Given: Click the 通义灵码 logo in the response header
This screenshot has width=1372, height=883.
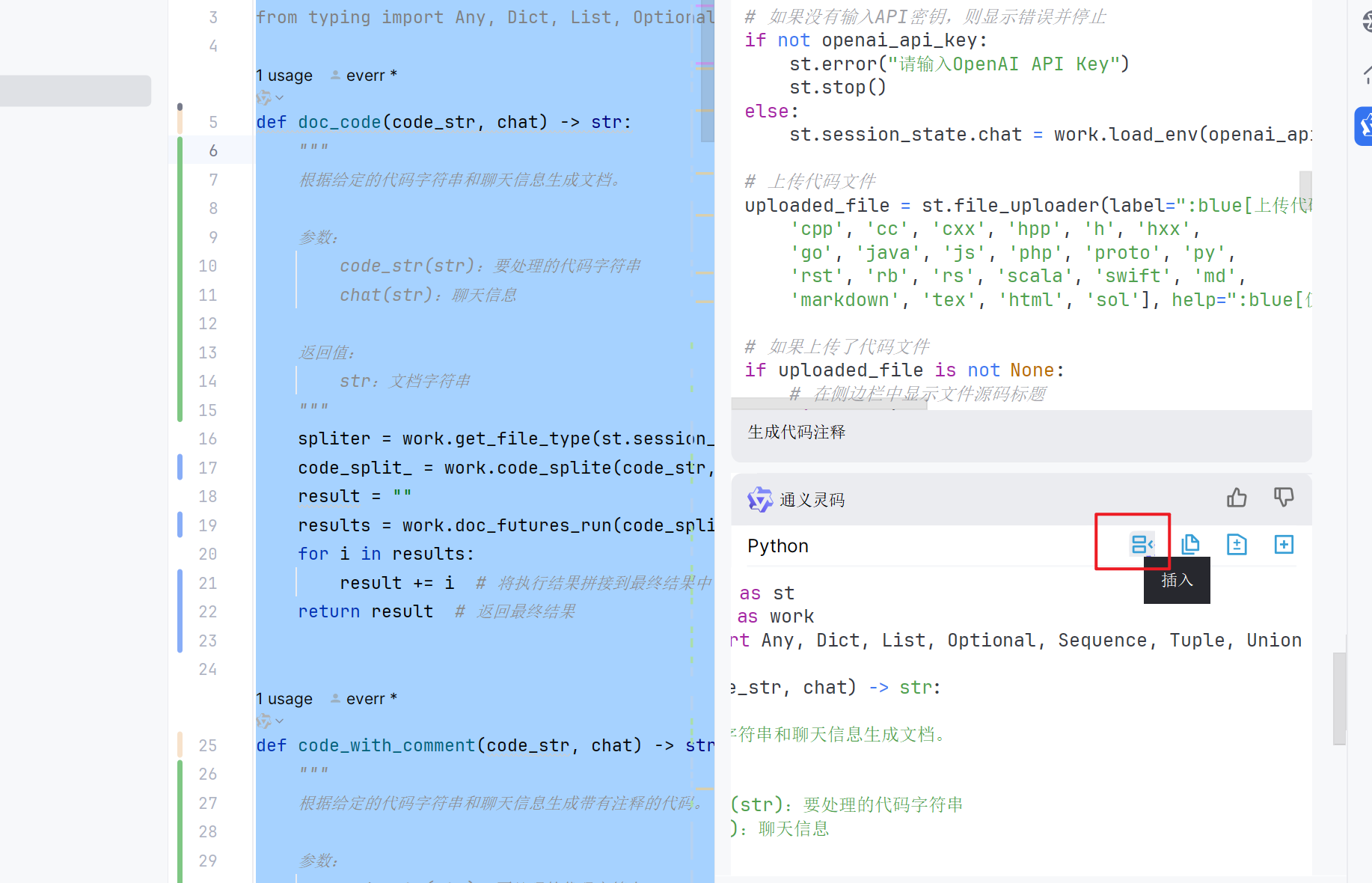Looking at the screenshot, I should click(760, 499).
